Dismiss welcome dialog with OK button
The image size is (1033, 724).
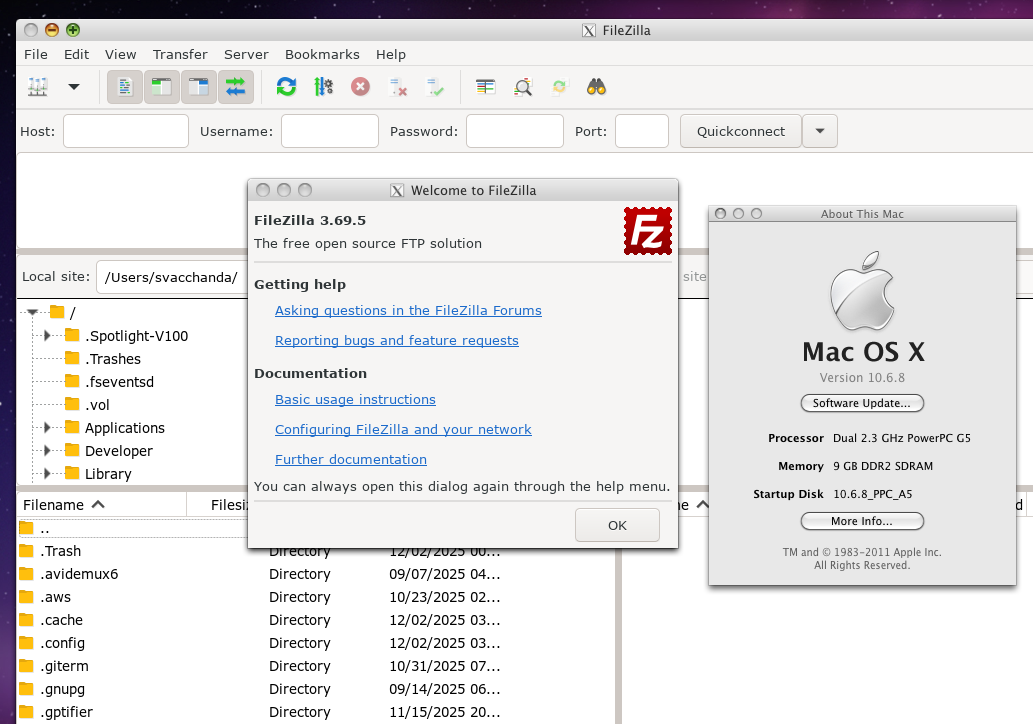[617, 525]
